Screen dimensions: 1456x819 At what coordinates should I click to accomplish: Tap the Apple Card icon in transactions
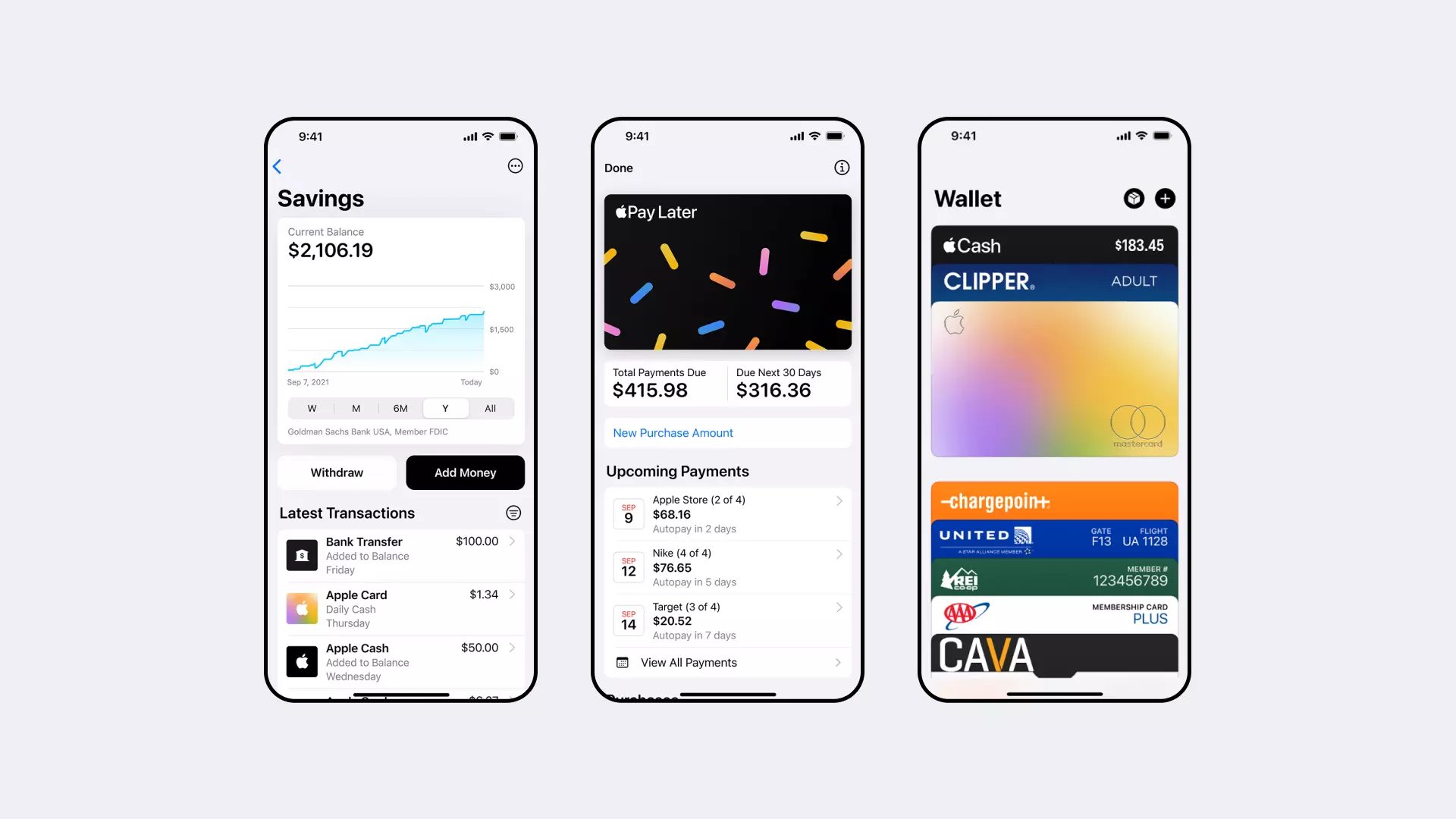click(302, 608)
